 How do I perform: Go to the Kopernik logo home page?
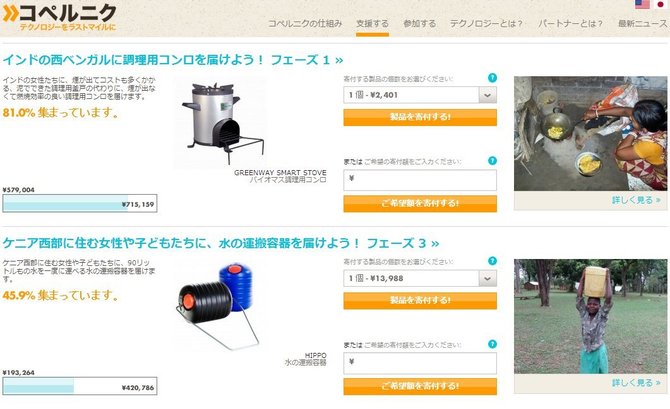(59, 17)
